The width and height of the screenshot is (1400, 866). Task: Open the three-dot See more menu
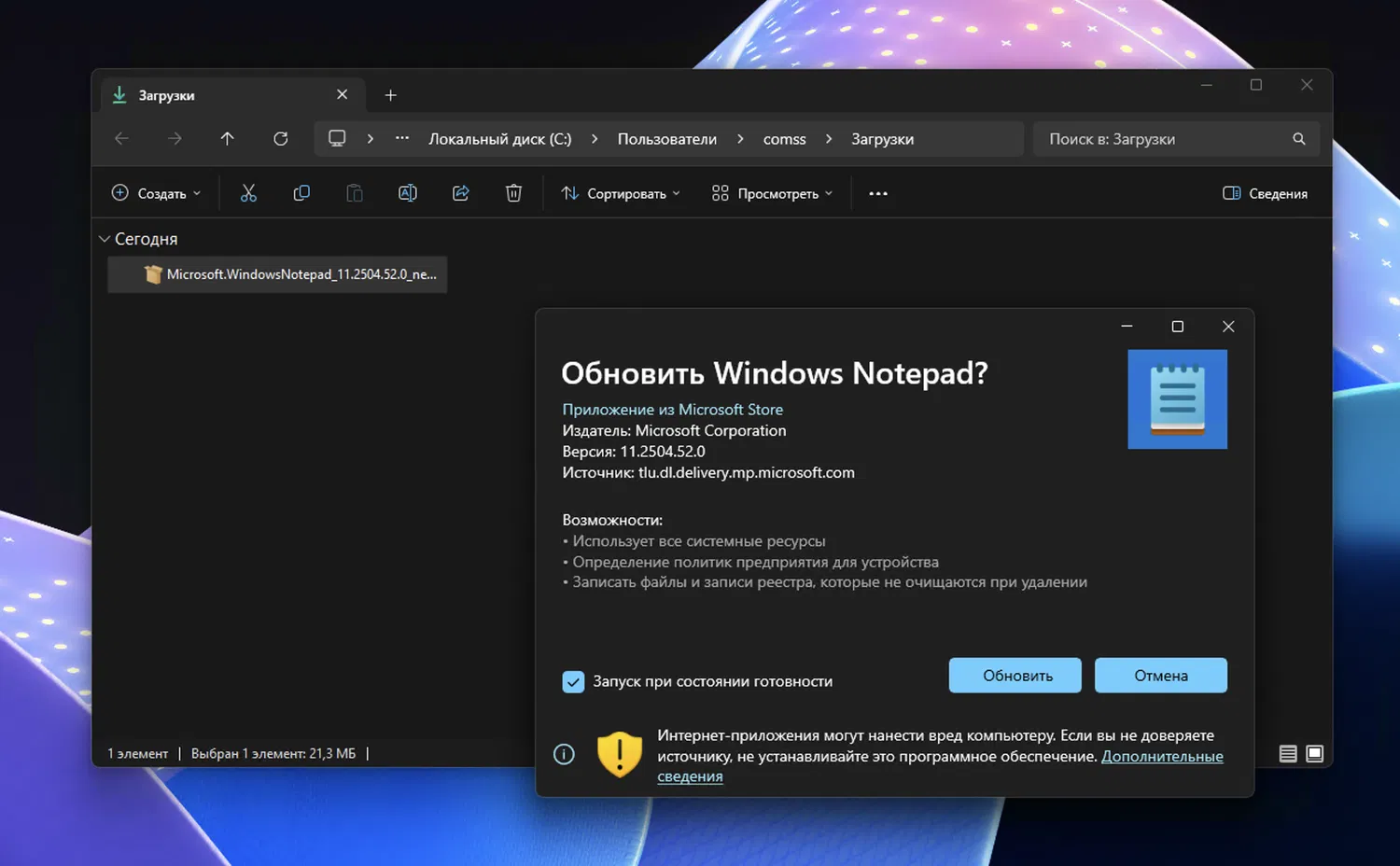[878, 193]
